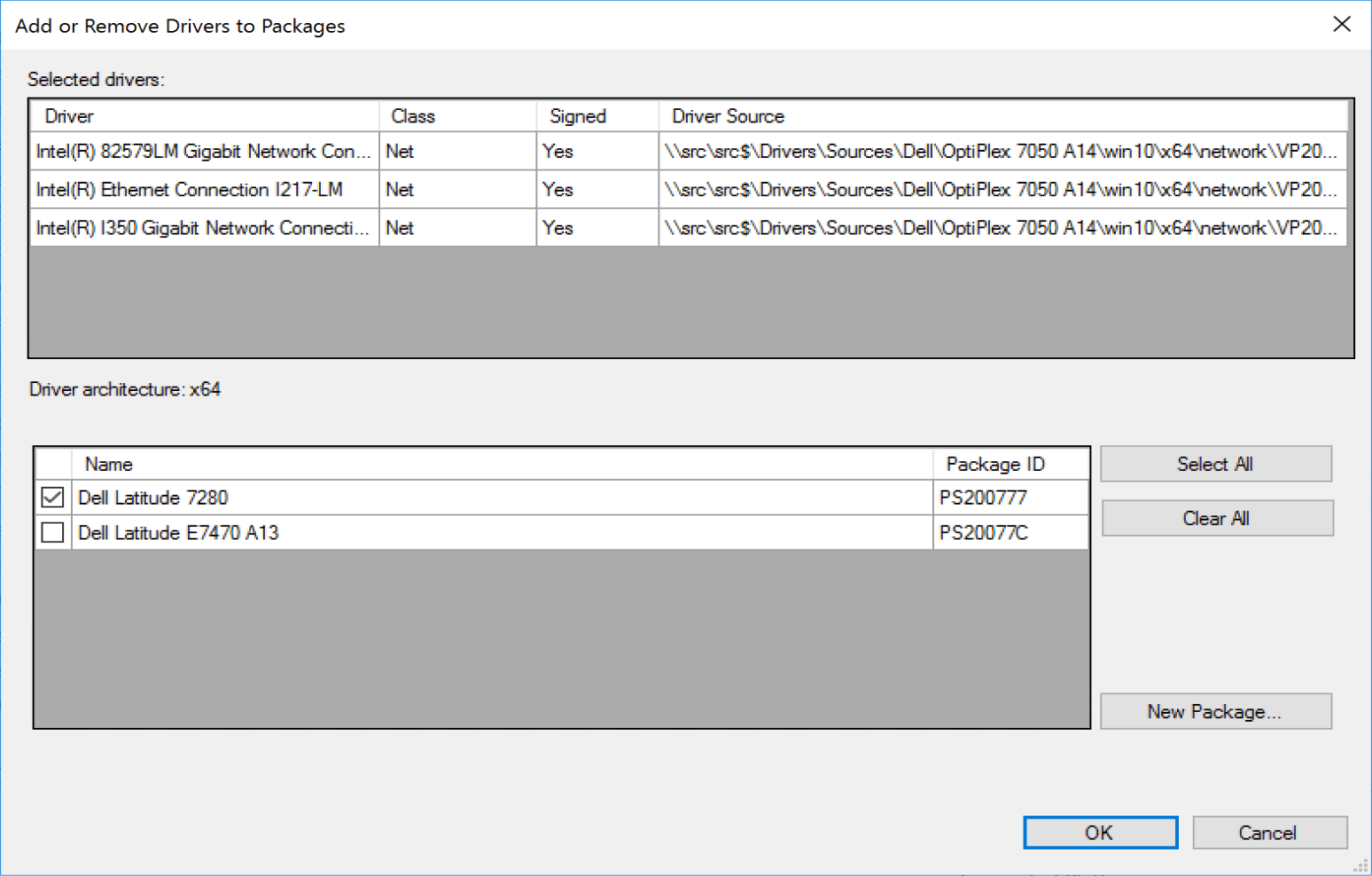Select the Intel(R) 82579LM Gigabit driver row
The image size is (1372, 876).
[x=204, y=151]
